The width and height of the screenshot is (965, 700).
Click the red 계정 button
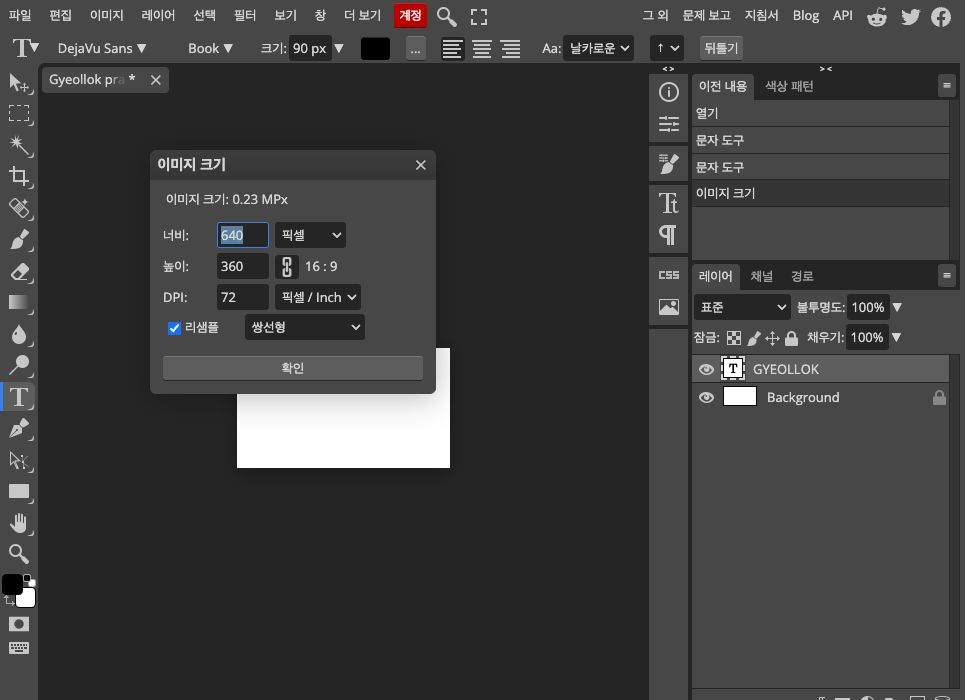410,15
